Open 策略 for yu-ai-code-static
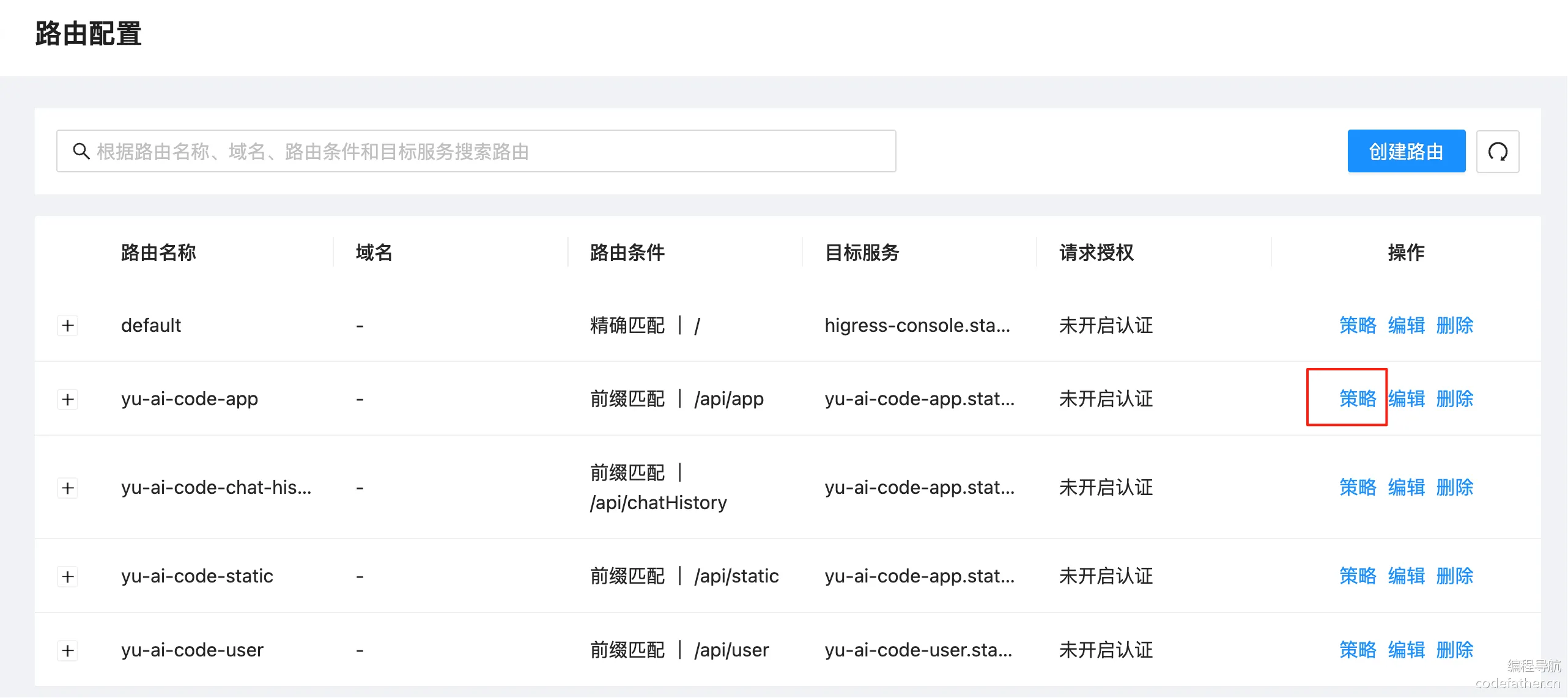Image resolution: width=1568 pixels, height=698 pixels. [1358, 576]
